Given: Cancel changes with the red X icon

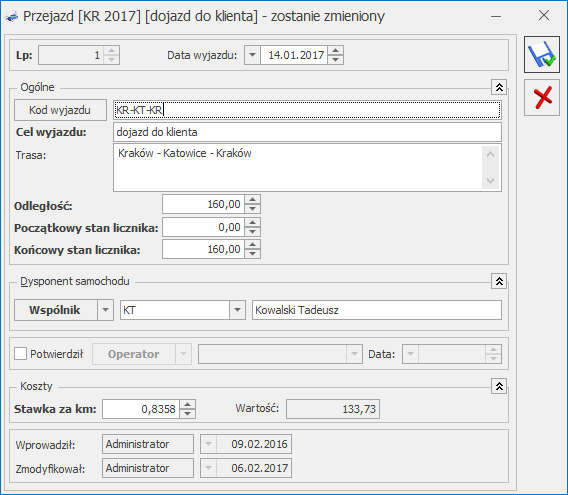Looking at the screenshot, I should point(542,98).
